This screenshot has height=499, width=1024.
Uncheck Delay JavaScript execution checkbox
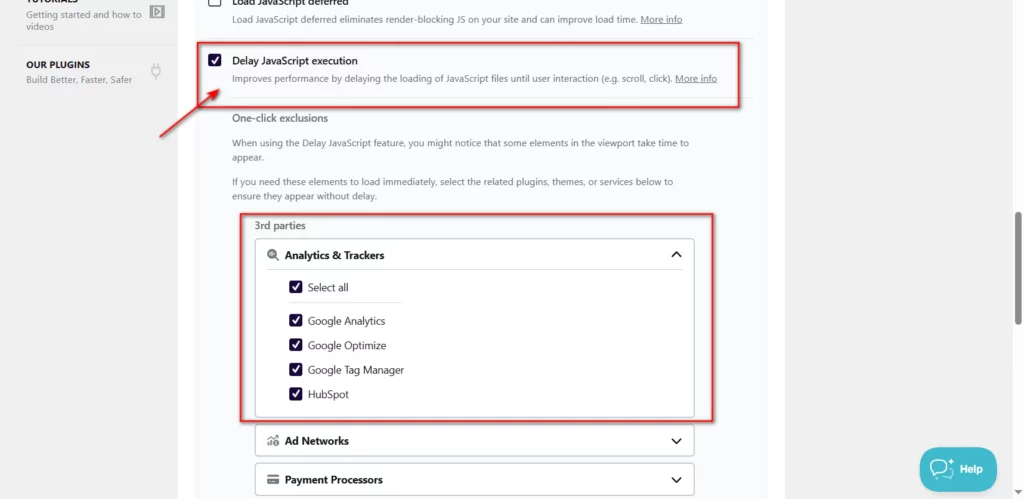(x=214, y=61)
